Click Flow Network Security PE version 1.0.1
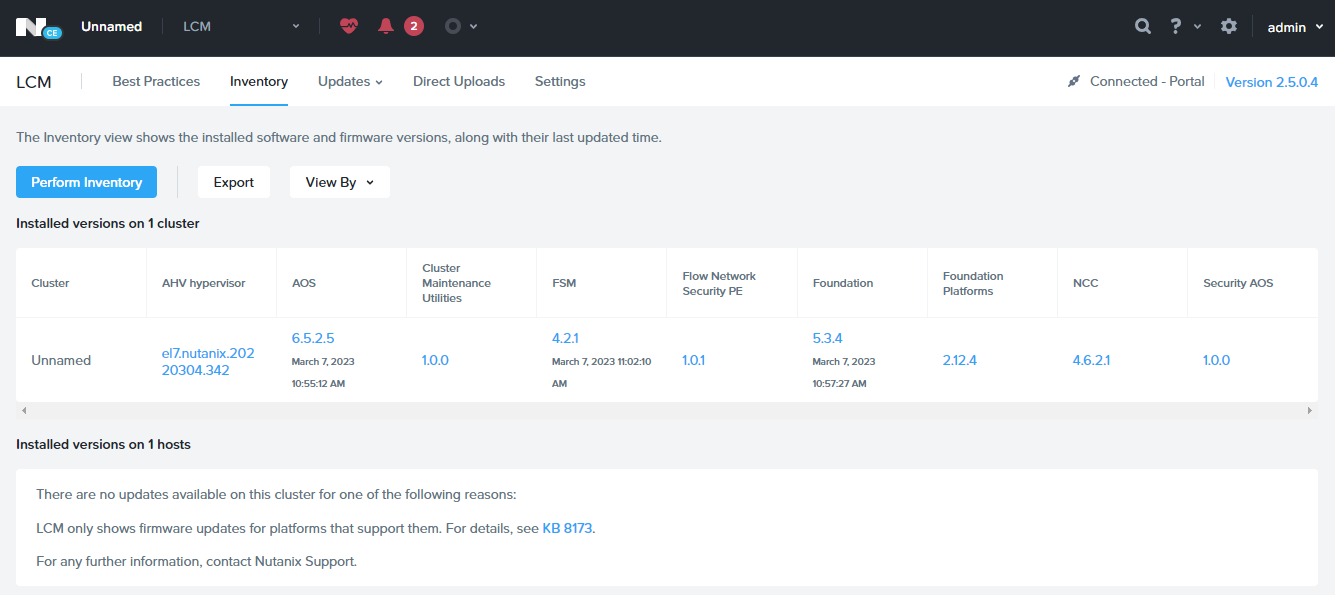 click(x=693, y=360)
